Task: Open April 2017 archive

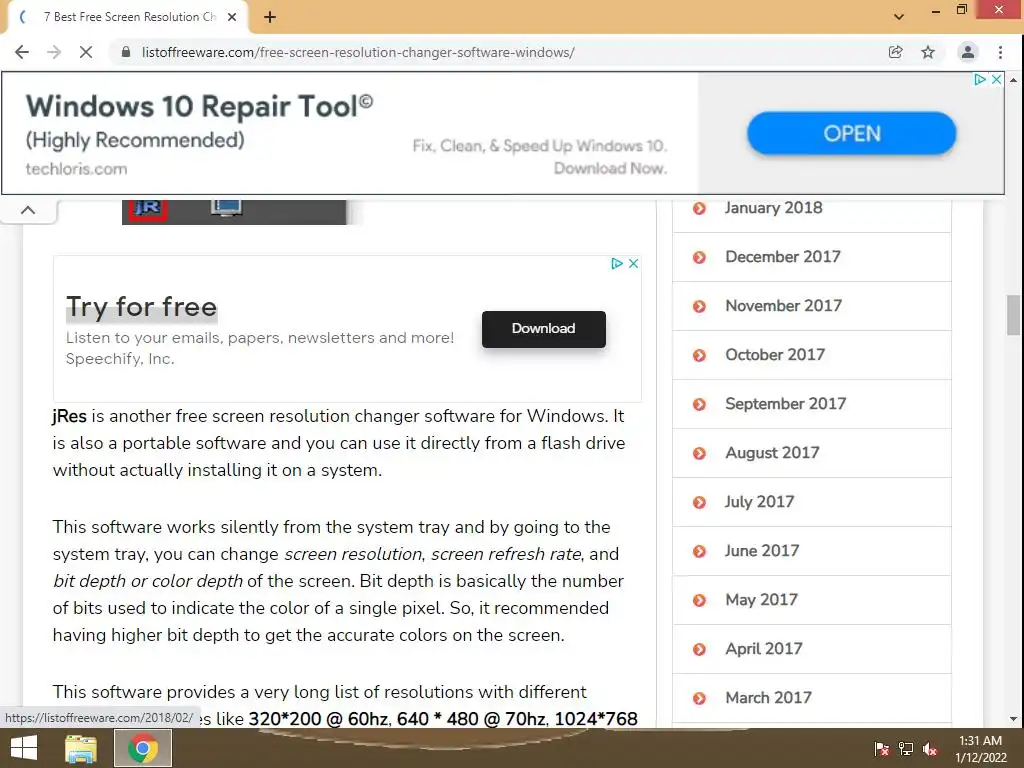Action: coord(763,648)
